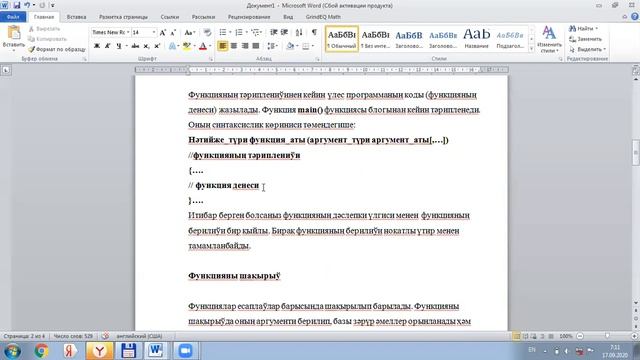Viewport: 640px width, 360px height.
Task: Click the Text Highlight Color yellow button
Action: tap(187, 46)
